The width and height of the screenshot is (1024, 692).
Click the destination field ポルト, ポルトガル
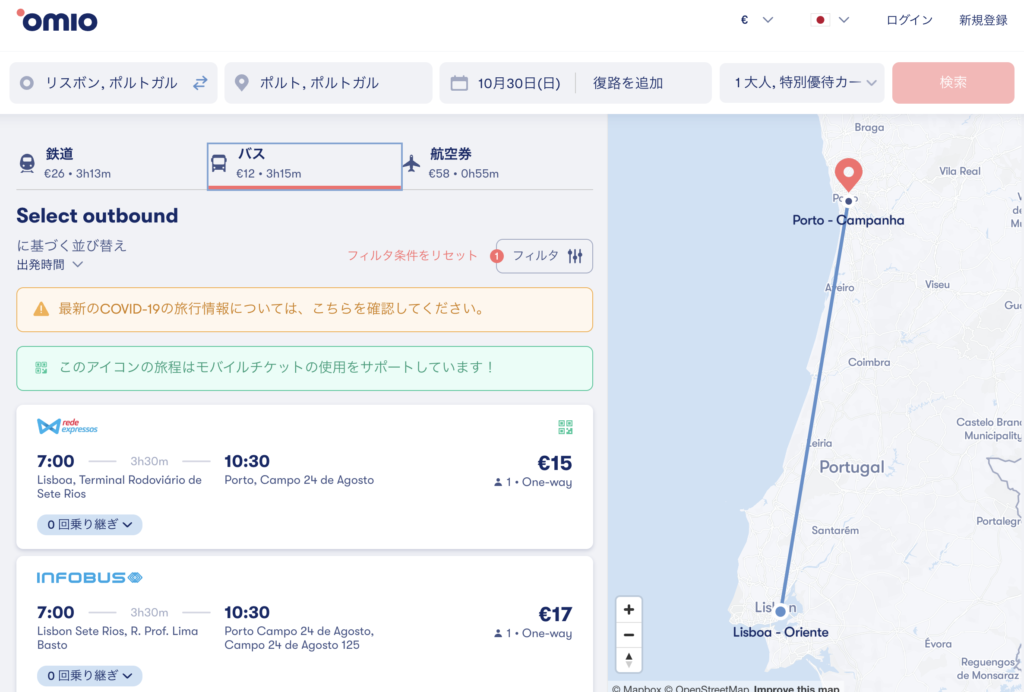pos(328,83)
